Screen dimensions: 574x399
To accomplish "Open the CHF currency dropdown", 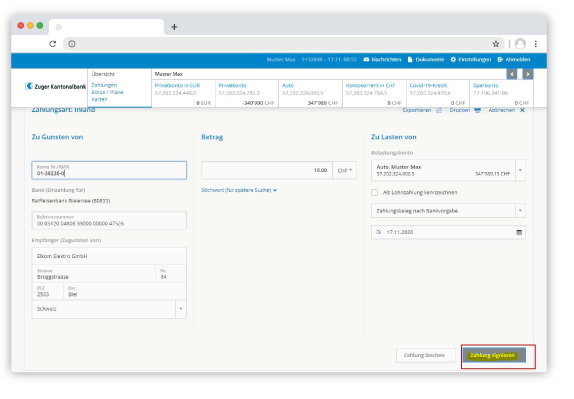I will point(344,170).
